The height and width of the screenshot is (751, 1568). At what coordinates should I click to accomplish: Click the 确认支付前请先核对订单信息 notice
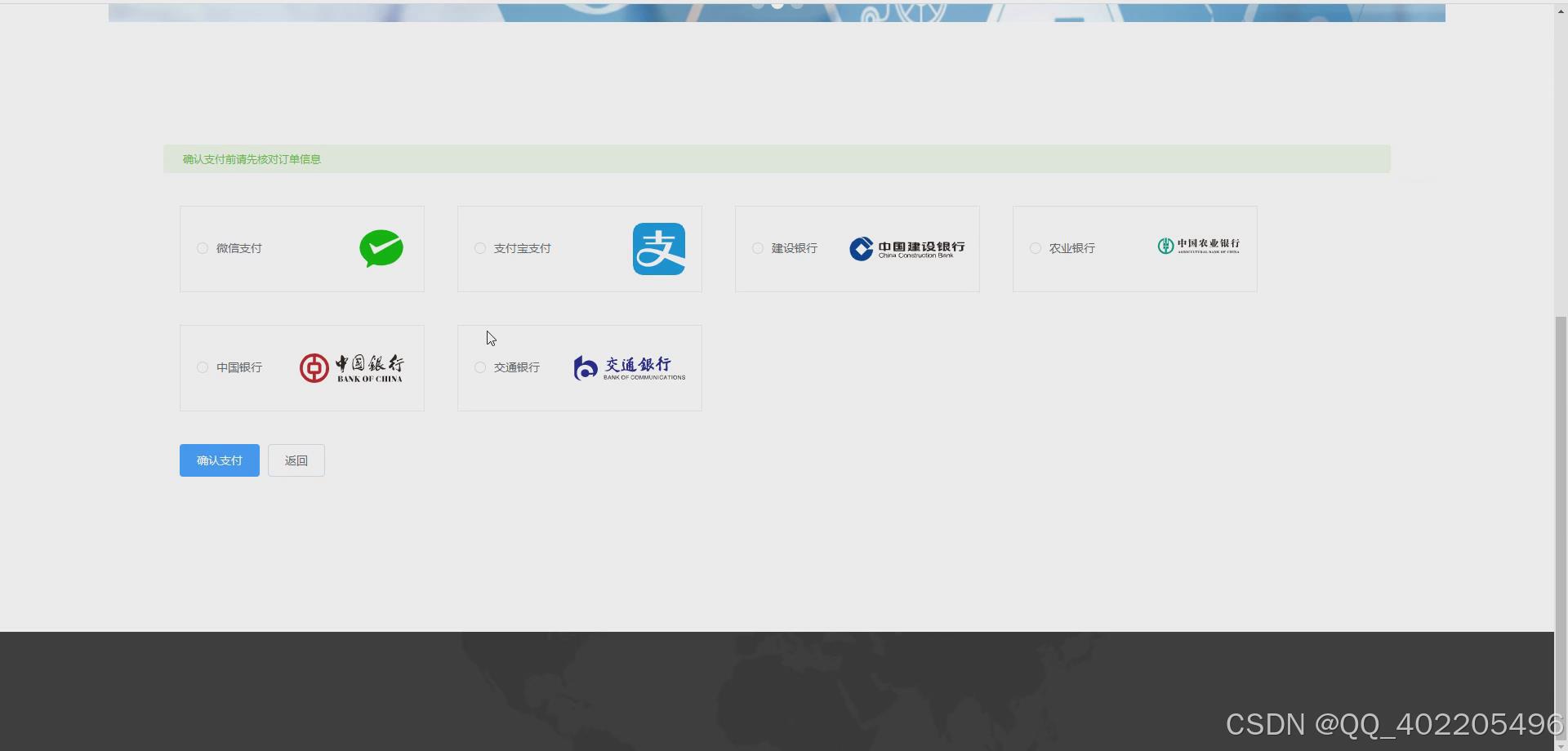[777, 159]
